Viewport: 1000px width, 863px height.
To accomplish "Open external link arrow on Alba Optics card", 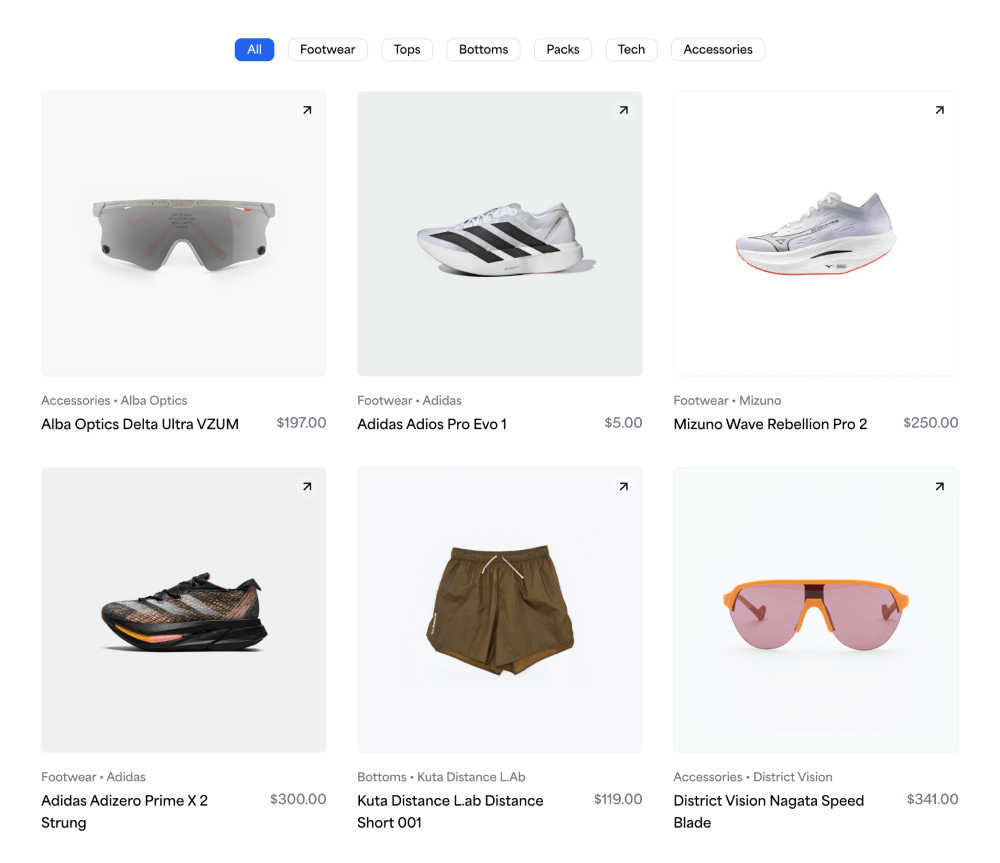I will click(x=307, y=110).
